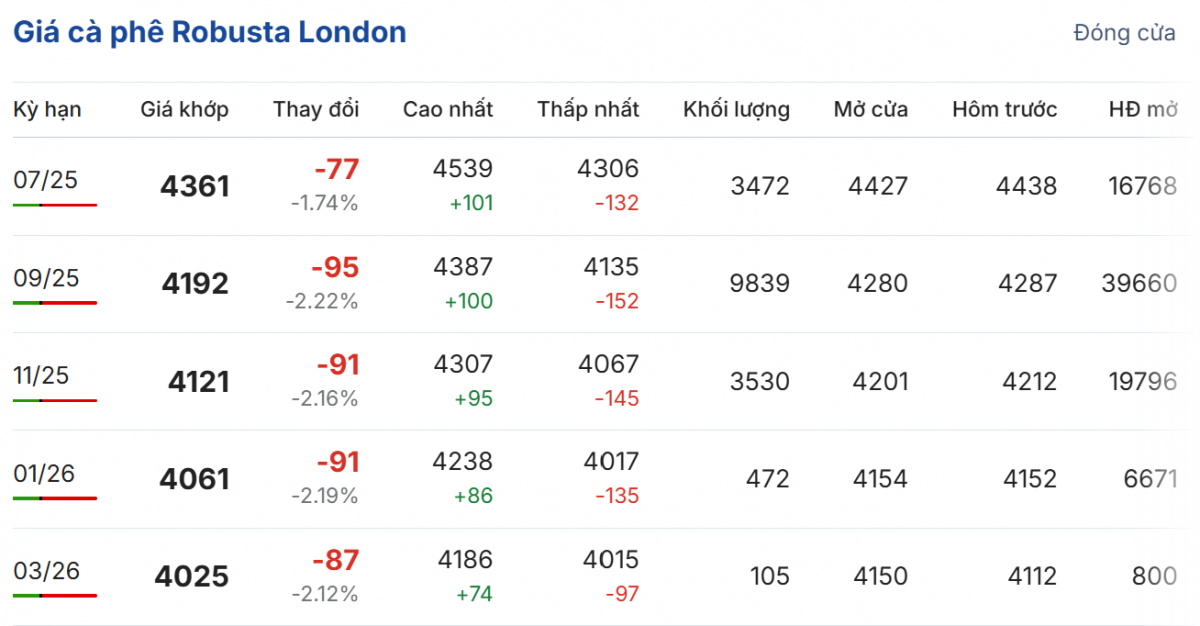The width and height of the screenshot is (1200, 626).
Task: Click the Thay đổi column header
Action: tap(315, 110)
